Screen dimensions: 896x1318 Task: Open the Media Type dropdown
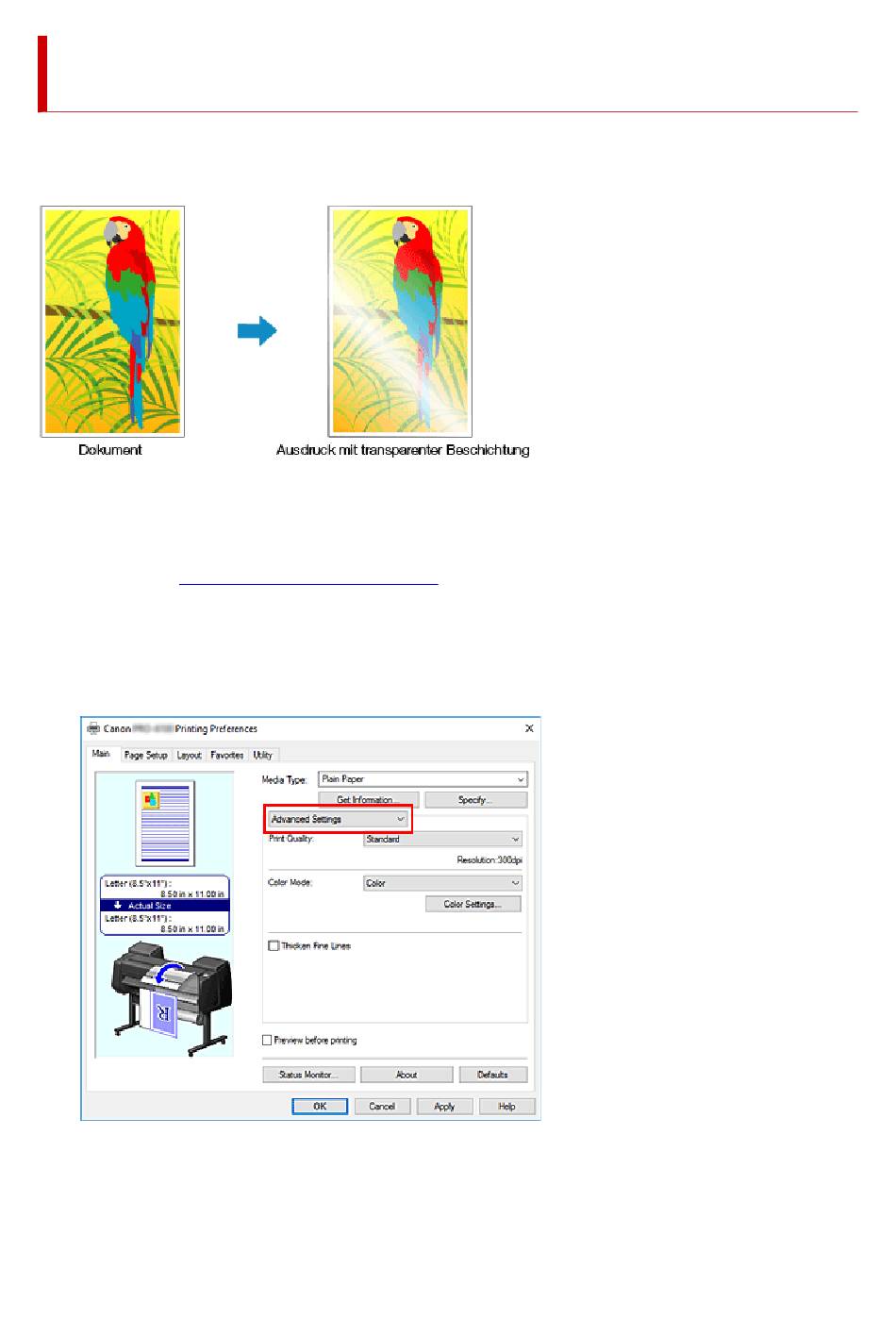(x=423, y=779)
